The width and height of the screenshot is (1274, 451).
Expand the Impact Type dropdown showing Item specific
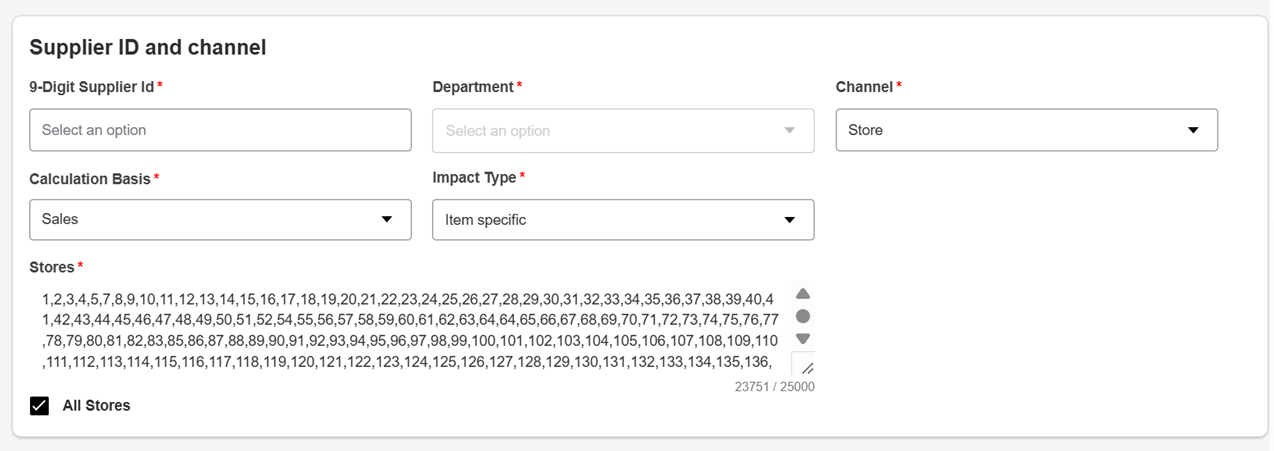pyautogui.click(x=608, y=220)
